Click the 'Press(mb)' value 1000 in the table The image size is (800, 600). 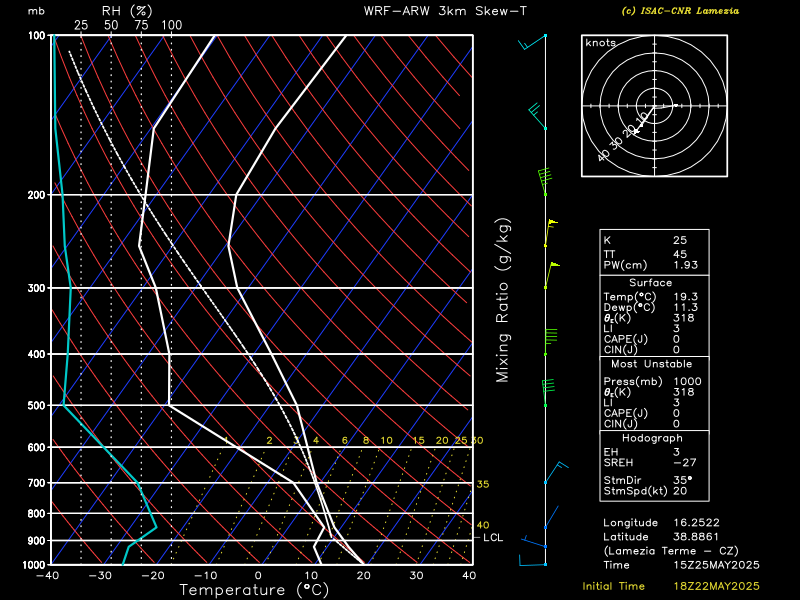click(x=687, y=382)
